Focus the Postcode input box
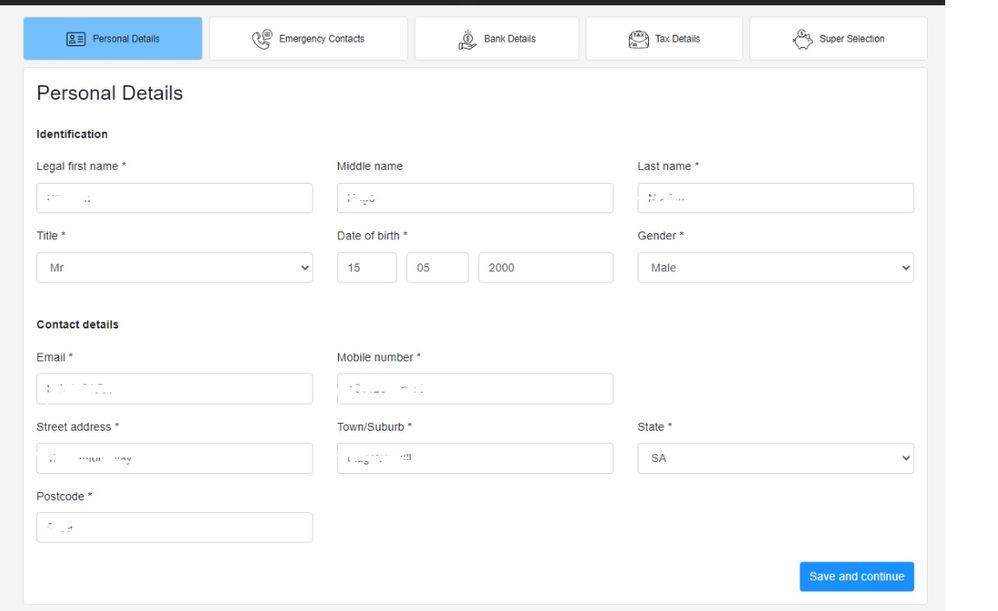The image size is (998, 611). click(174, 527)
